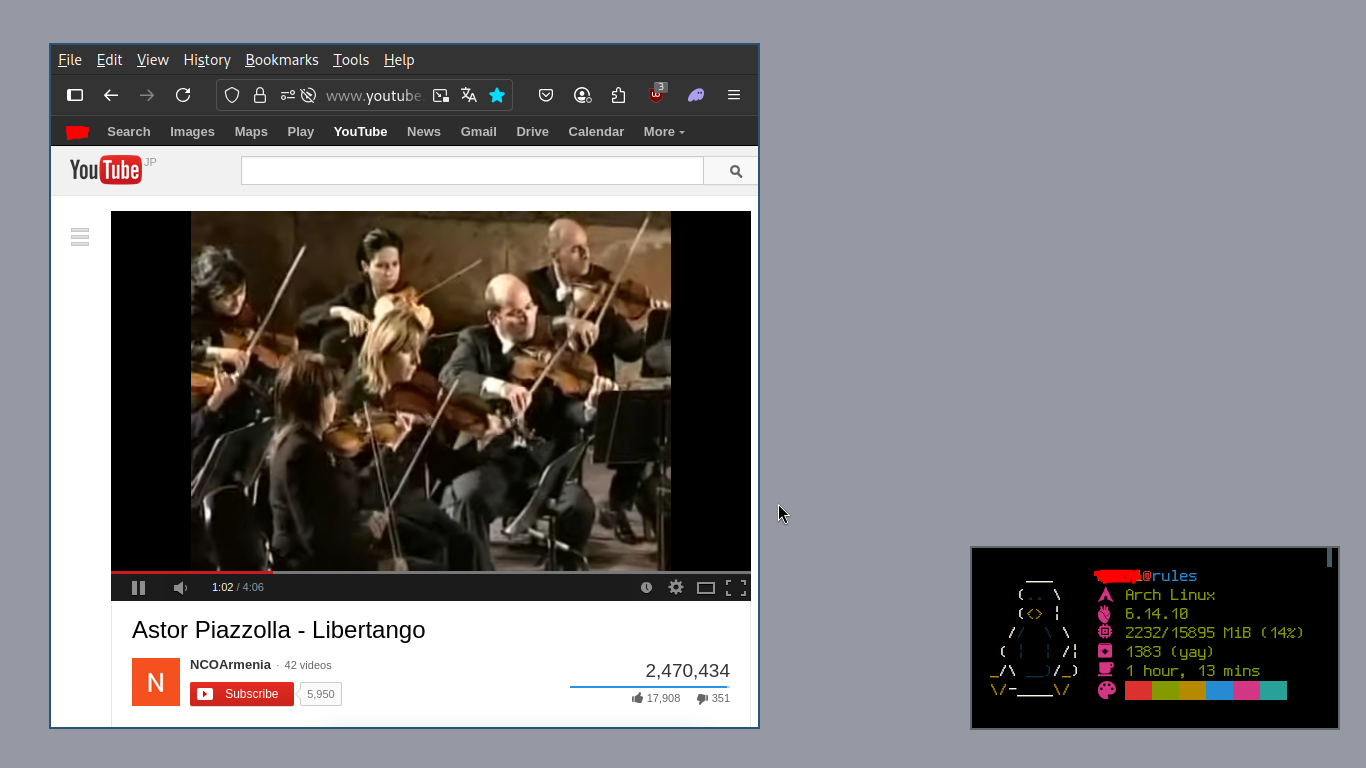Click the Astor Piazzolla - Libertango title

[x=279, y=630]
